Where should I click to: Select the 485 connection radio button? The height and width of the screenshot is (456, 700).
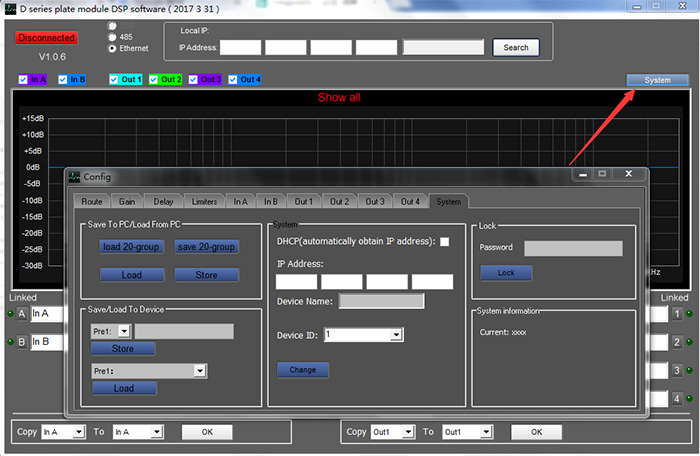pyautogui.click(x=112, y=37)
